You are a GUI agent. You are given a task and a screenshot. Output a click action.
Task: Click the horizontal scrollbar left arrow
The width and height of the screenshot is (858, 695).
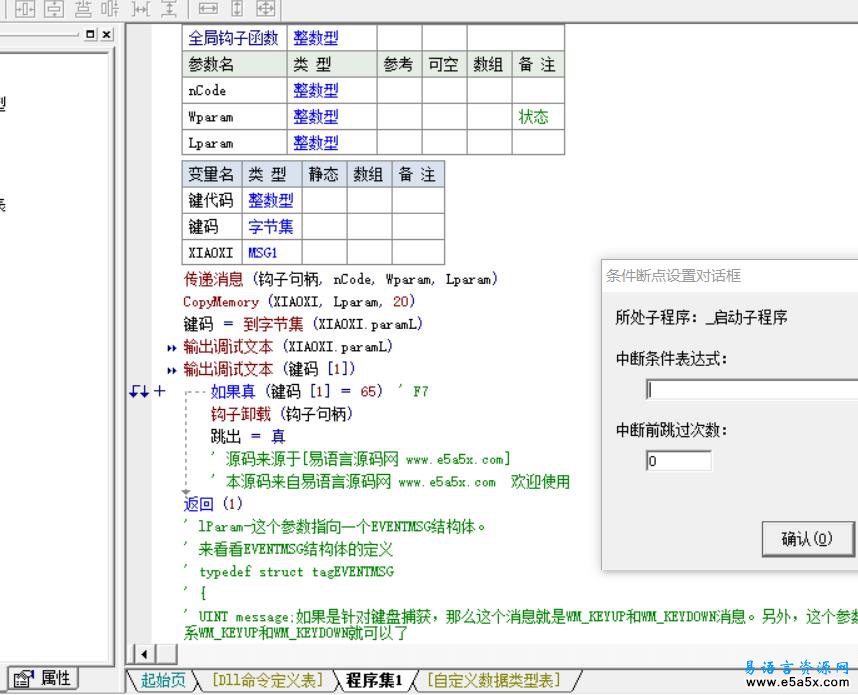coord(144,654)
